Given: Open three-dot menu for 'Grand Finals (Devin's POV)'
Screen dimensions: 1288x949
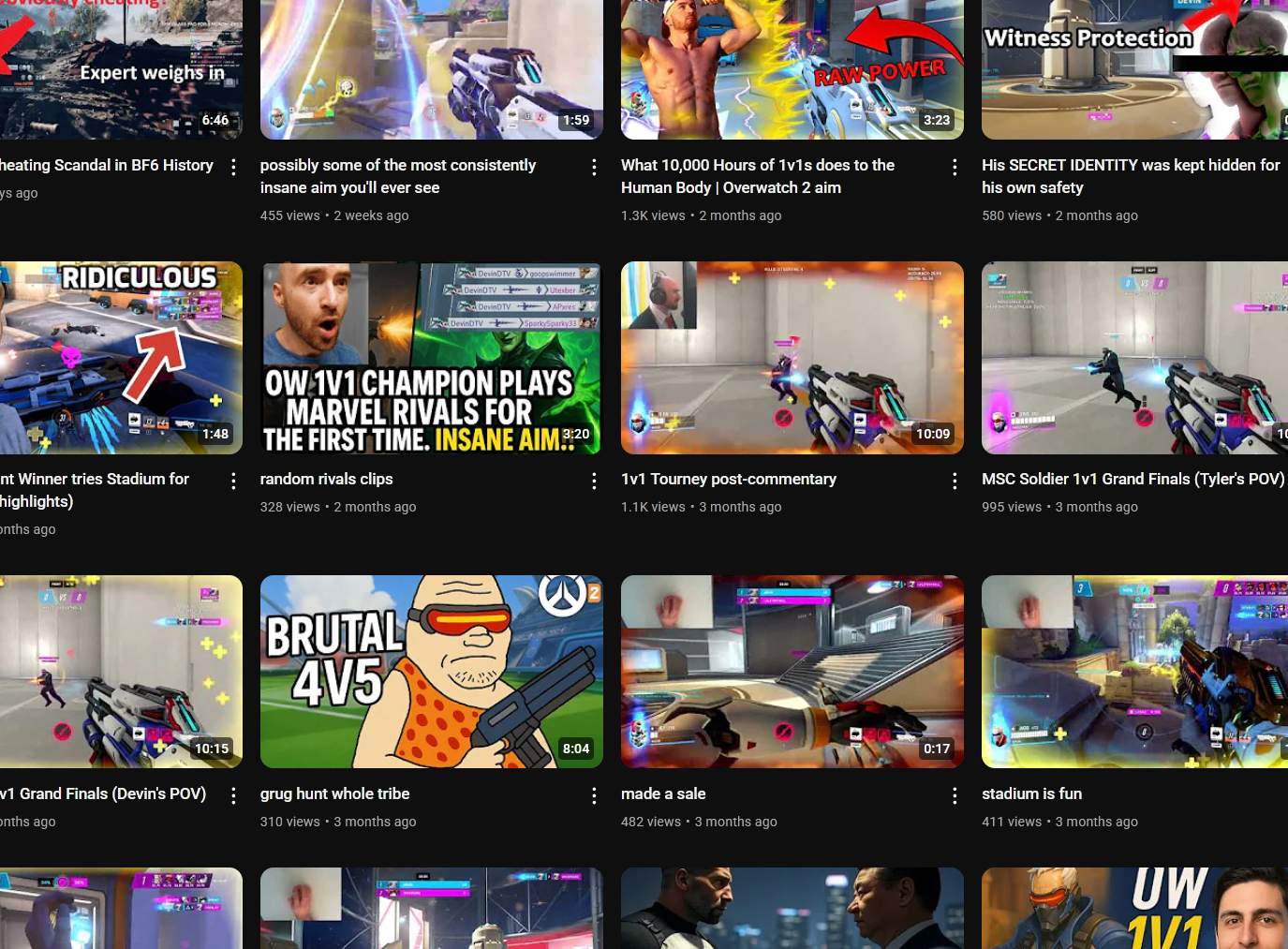Looking at the screenshot, I should (233, 795).
